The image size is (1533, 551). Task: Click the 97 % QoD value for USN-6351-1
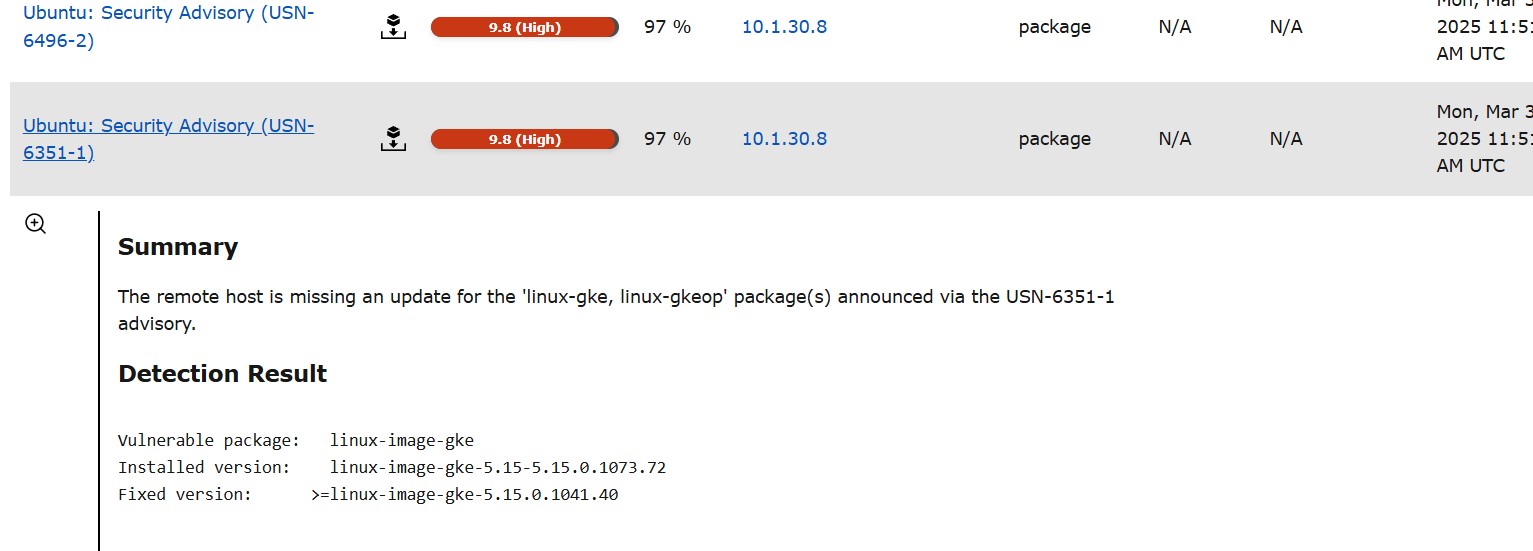pos(667,139)
